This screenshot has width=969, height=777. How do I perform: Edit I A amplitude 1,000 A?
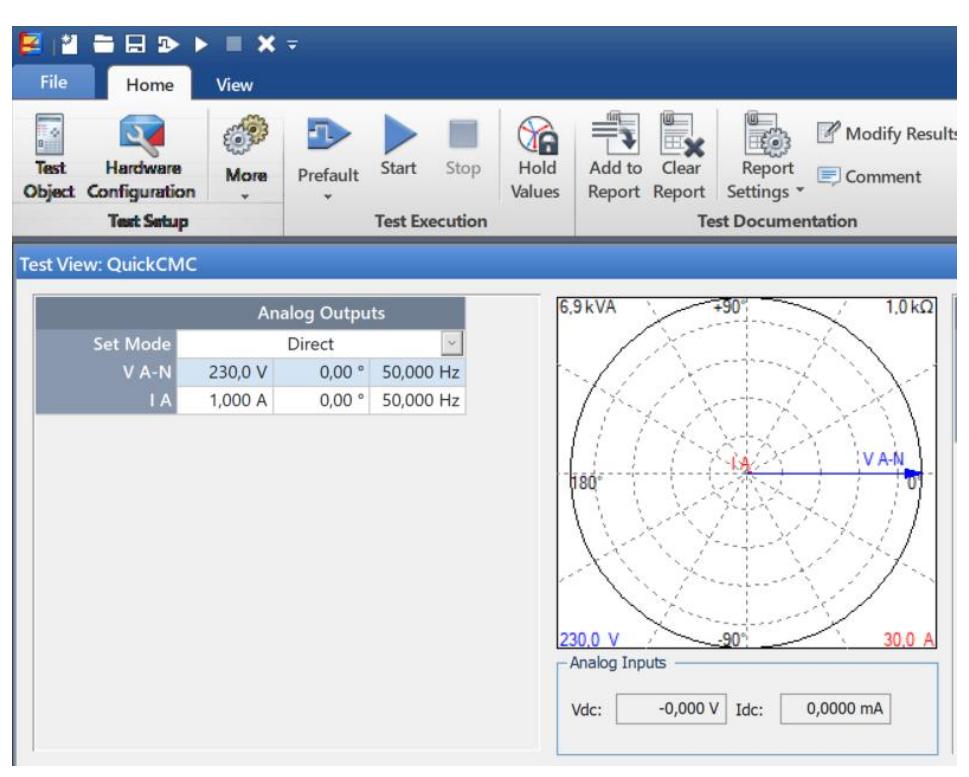(x=225, y=400)
